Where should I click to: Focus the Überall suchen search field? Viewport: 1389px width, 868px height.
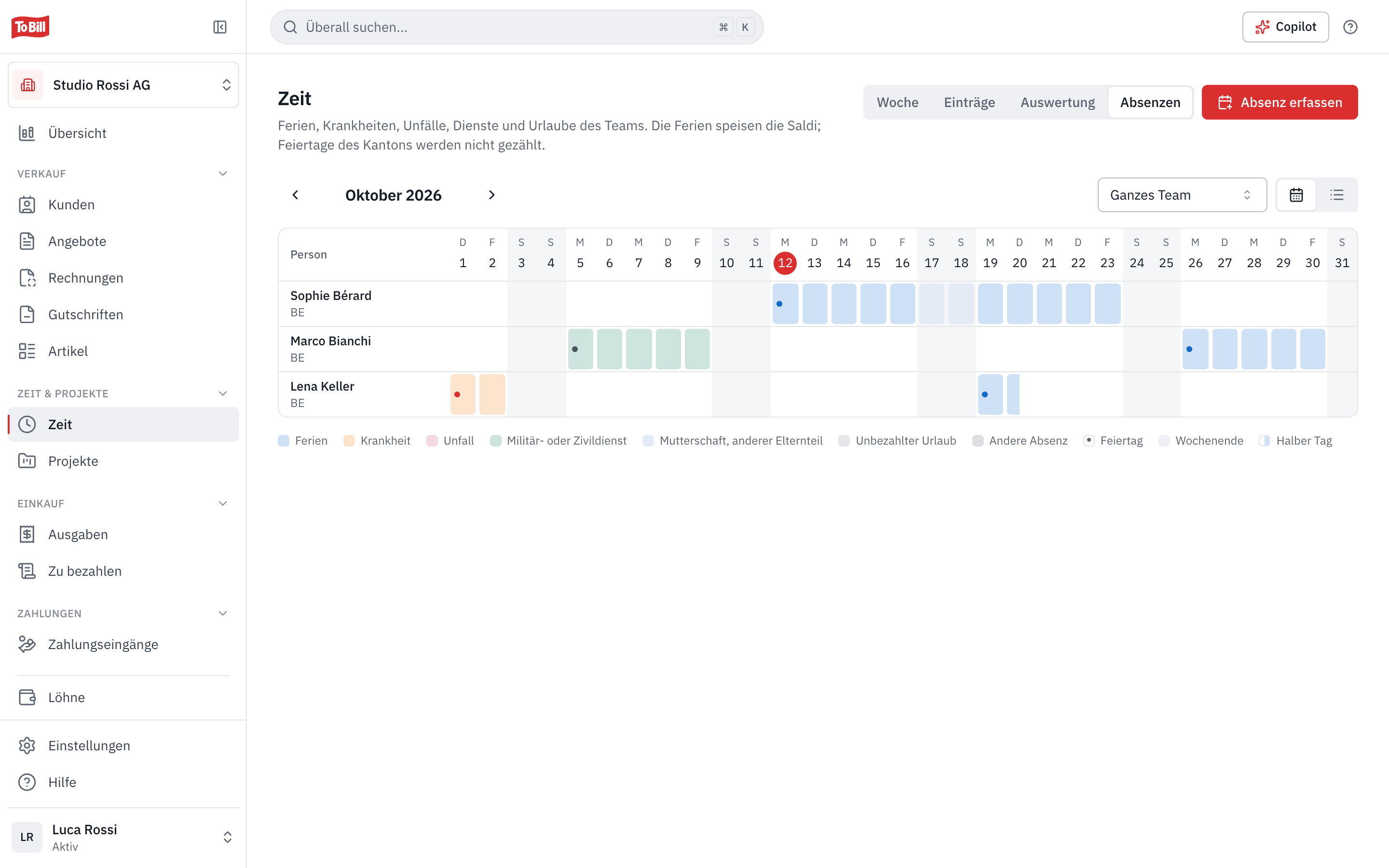click(517, 27)
